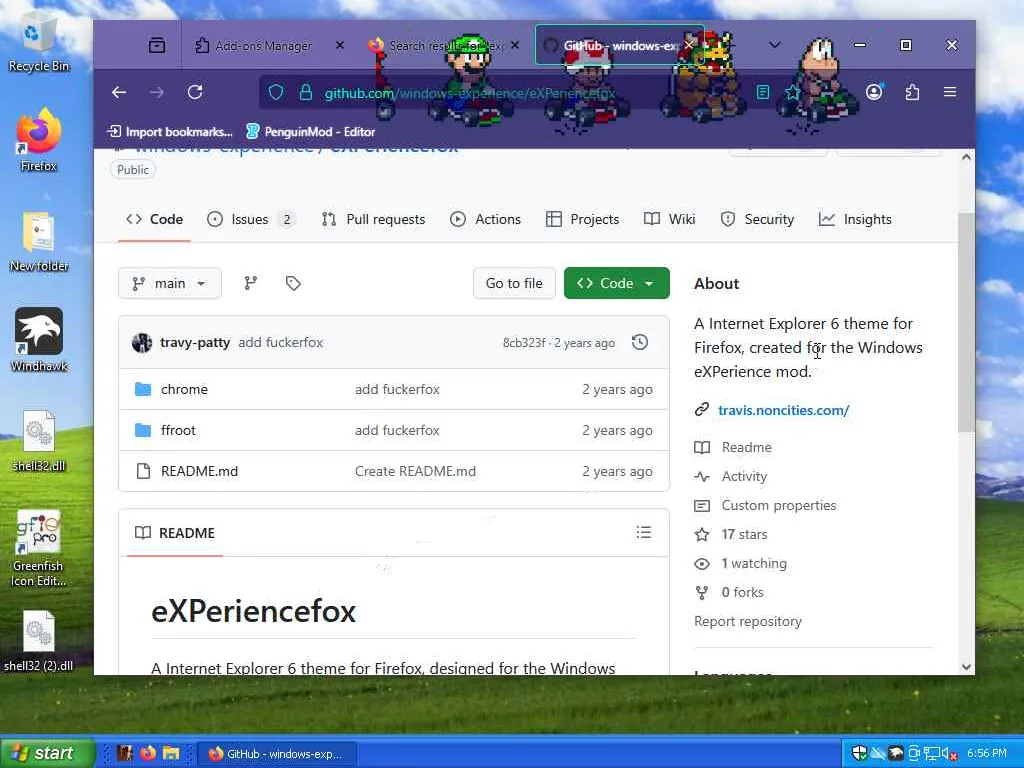Screen dimensions: 1024x768
Task: Open the Projects repository tab
Action: 583,219
